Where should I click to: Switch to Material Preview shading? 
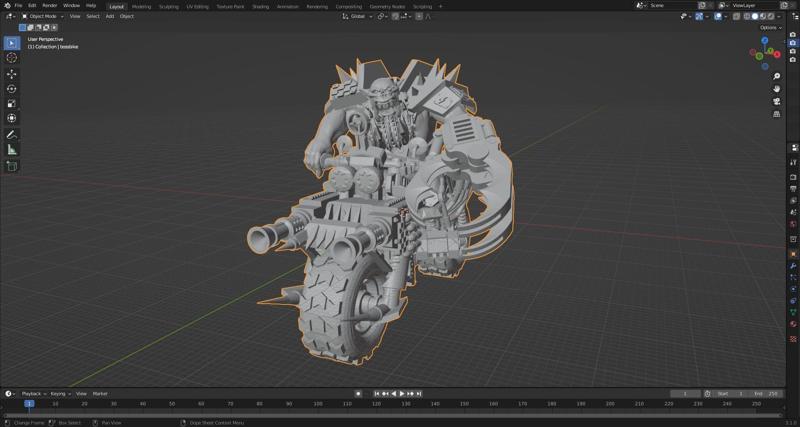[x=763, y=16]
